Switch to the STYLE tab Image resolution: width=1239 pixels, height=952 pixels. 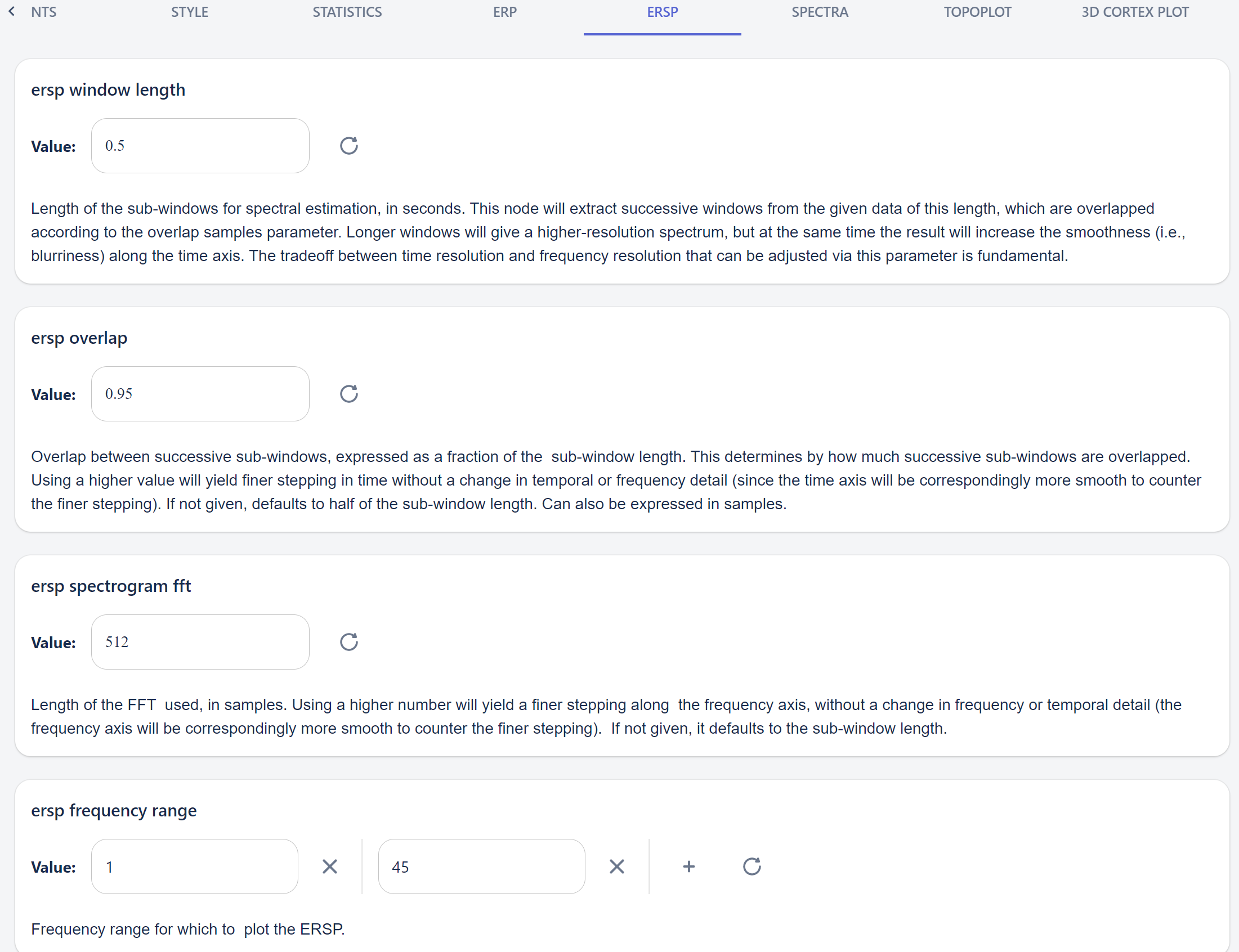click(x=190, y=12)
